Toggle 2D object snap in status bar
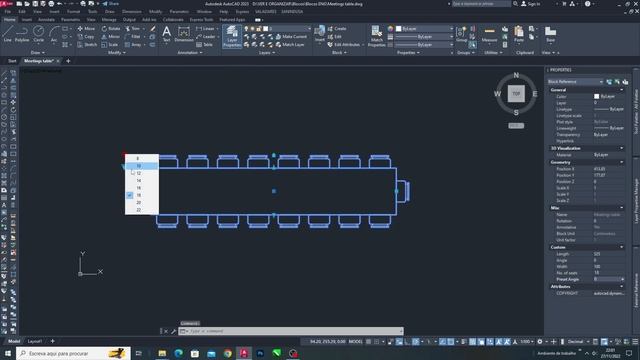640x360 pixels. click(451, 341)
